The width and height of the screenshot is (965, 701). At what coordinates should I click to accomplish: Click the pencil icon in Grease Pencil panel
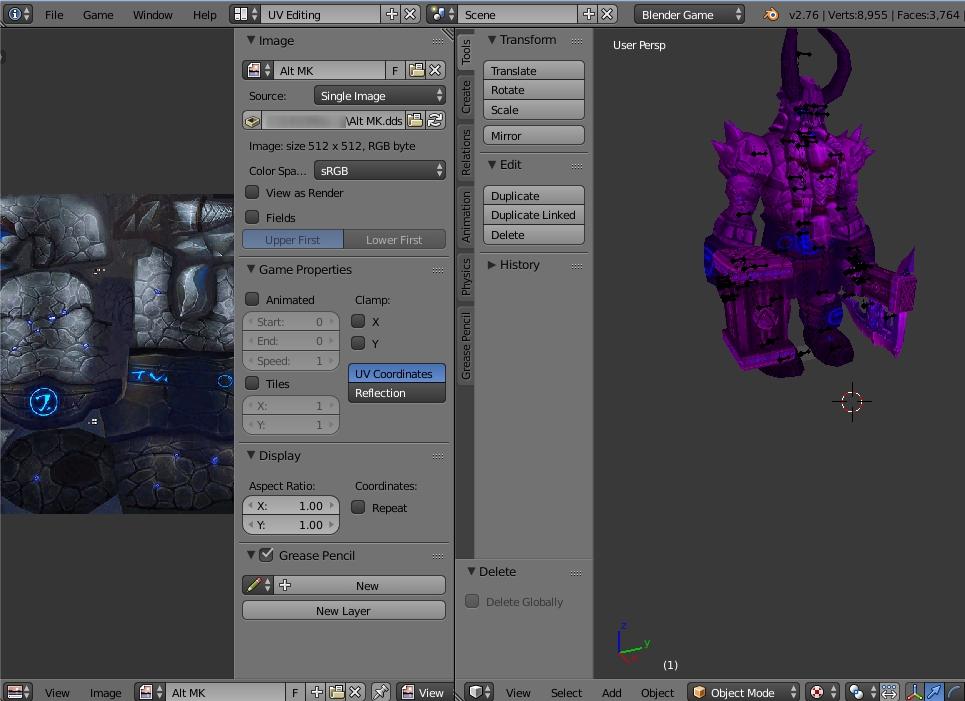point(255,586)
